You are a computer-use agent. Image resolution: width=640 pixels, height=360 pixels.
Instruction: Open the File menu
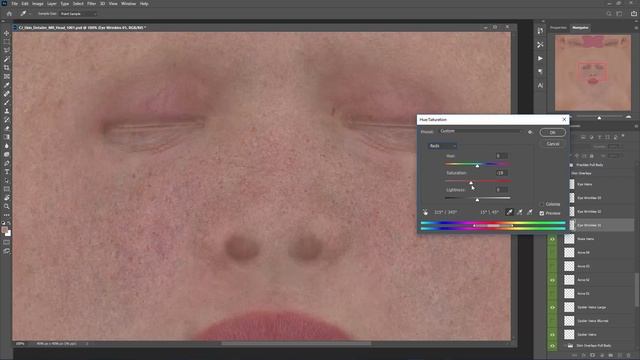(14, 4)
